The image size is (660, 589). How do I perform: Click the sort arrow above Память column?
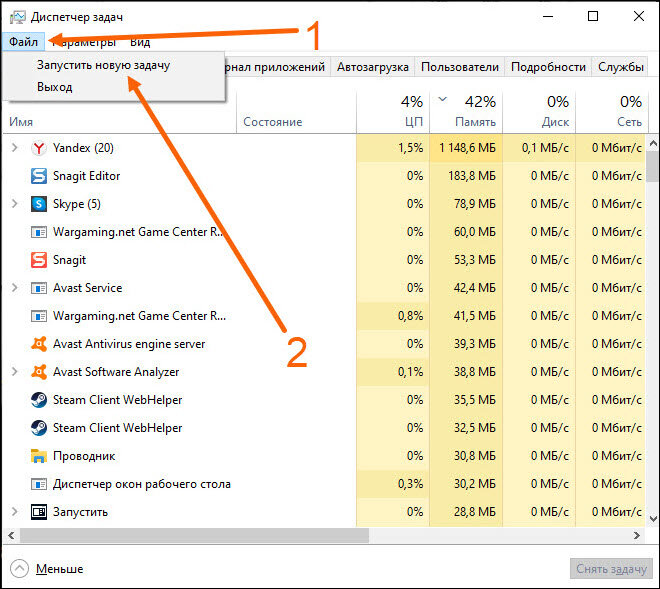[x=442, y=100]
